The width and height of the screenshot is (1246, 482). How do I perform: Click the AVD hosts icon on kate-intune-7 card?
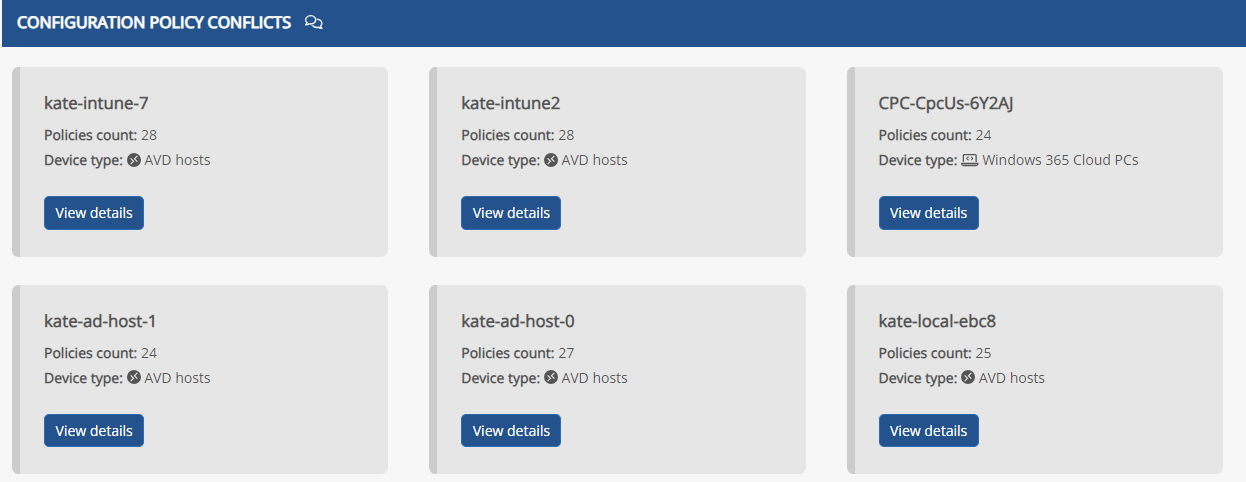pos(134,160)
